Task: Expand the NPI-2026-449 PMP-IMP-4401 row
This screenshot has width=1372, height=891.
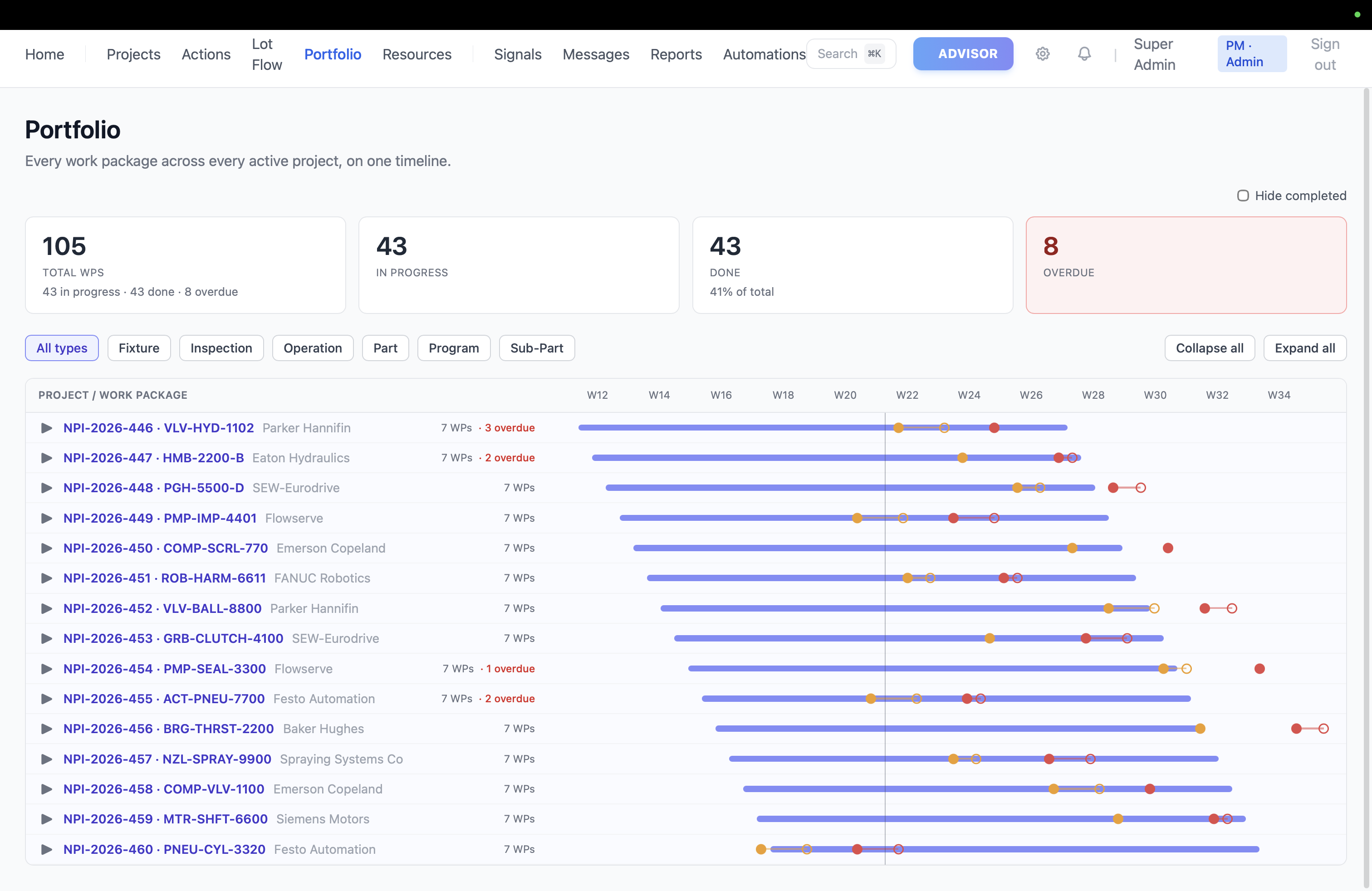Action: click(47, 518)
